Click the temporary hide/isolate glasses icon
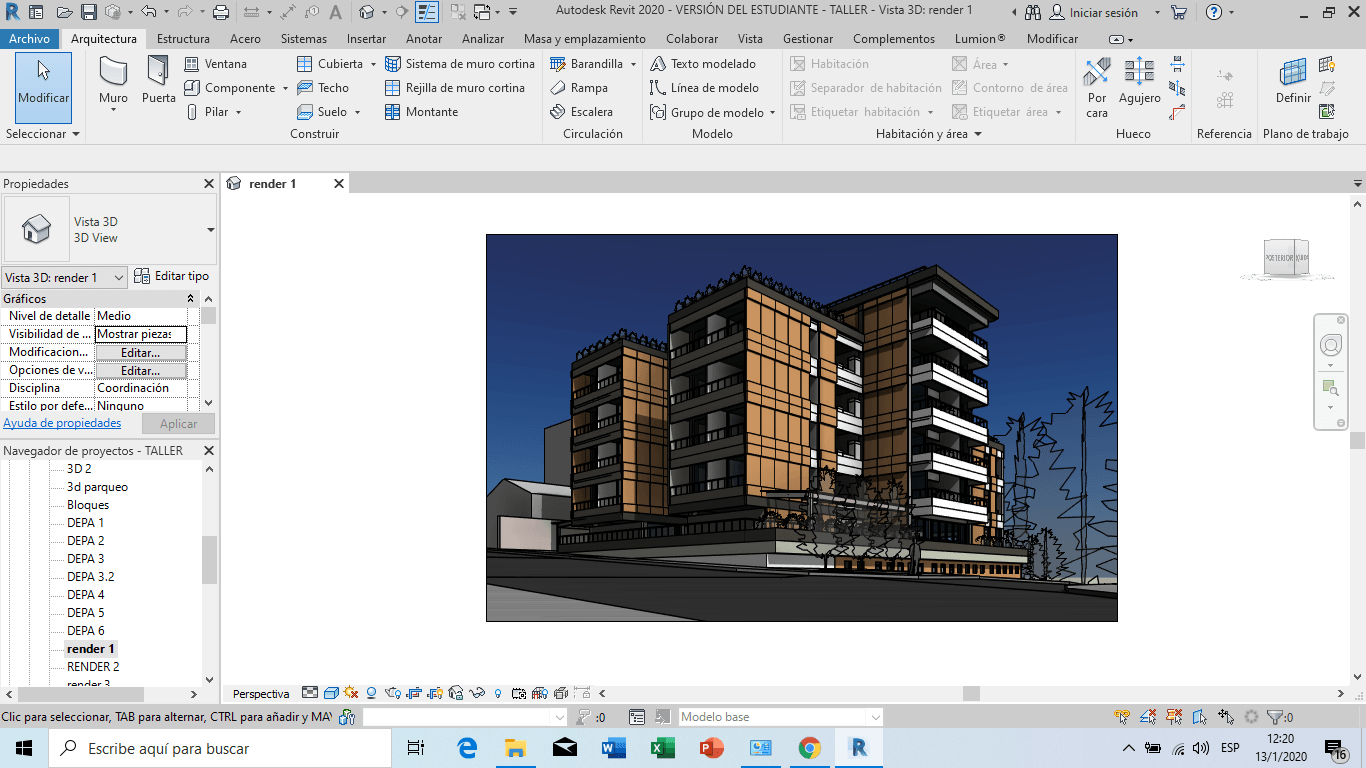The image size is (1366, 768). pos(477,693)
